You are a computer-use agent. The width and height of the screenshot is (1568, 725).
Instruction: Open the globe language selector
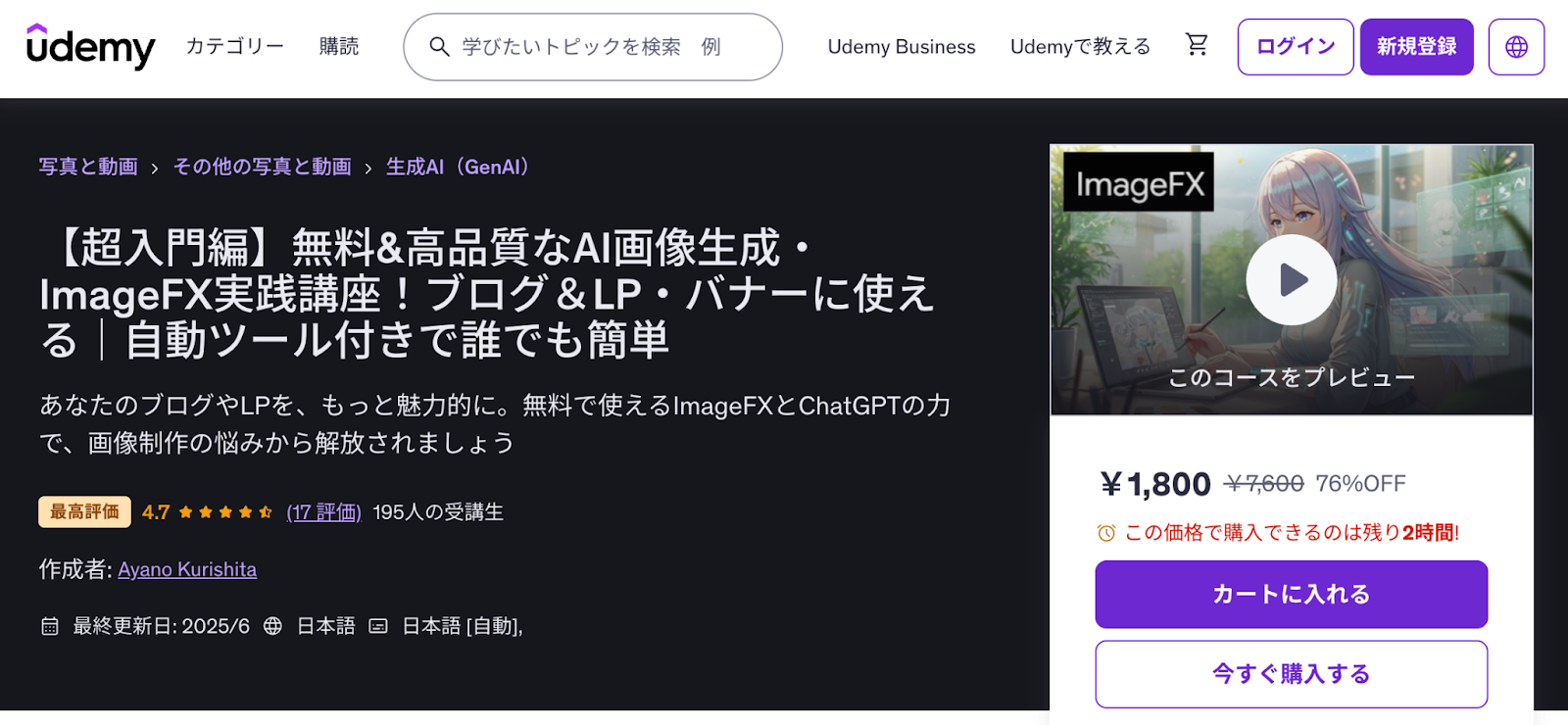1516,47
